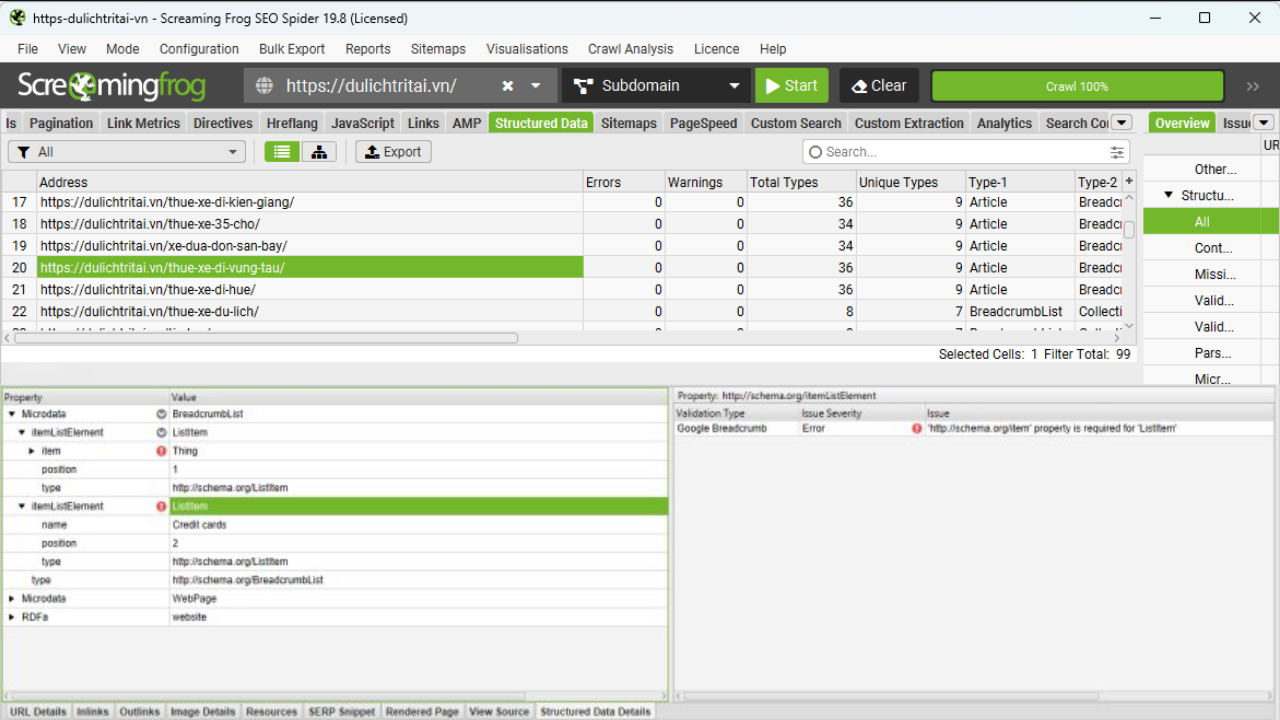Expand the RDFa website tree node
This screenshot has height=720, width=1280.
[12, 617]
